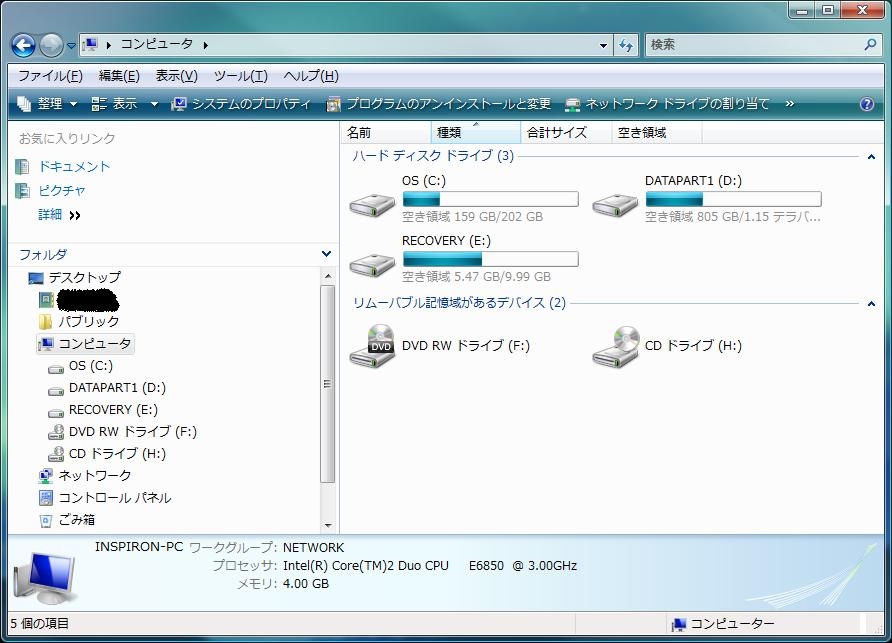This screenshot has width=892, height=643.
Task: Open the ツール(T) menu
Action: pyautogui.click(x=241, y=76)
